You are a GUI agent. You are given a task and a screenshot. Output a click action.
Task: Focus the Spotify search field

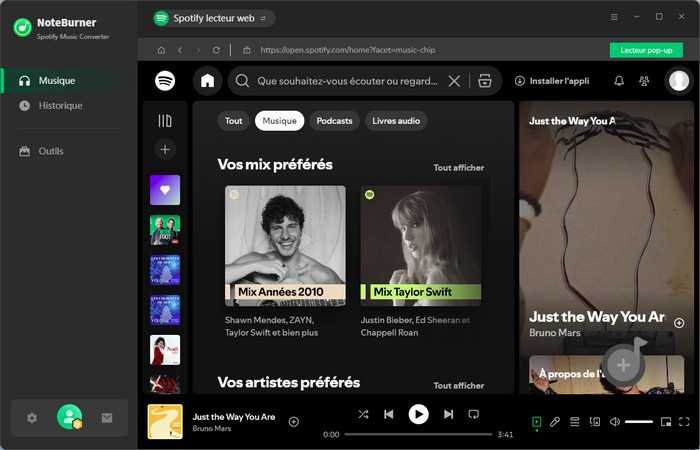tap(347, 81)
